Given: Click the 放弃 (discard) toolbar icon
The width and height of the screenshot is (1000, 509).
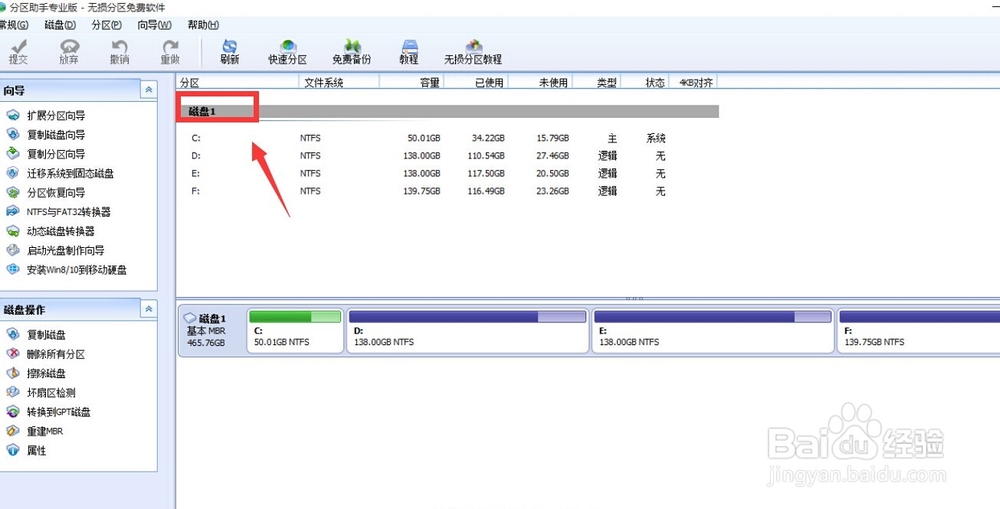Looking at the screenshot, I should (69, 52).
